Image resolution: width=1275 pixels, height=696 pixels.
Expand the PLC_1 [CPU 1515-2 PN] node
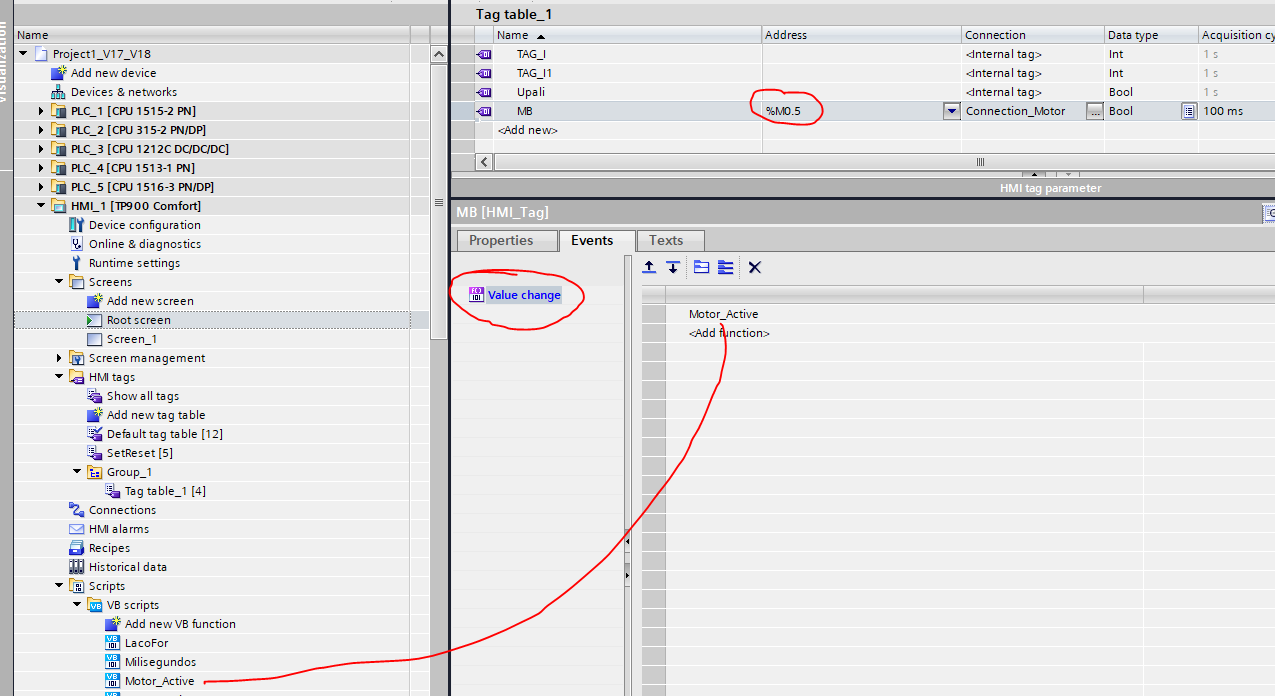tap(41, 111)
